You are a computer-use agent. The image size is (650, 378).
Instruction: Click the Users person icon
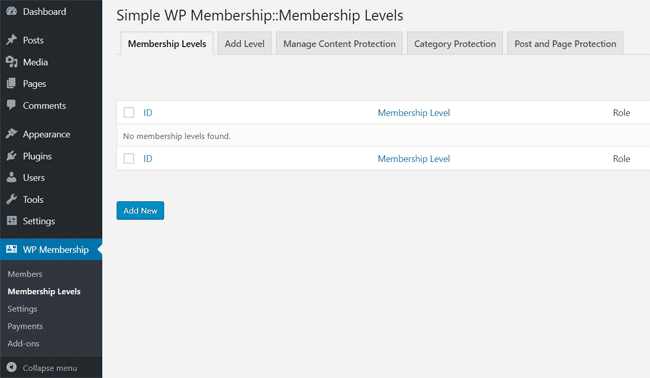pos(12,177)
